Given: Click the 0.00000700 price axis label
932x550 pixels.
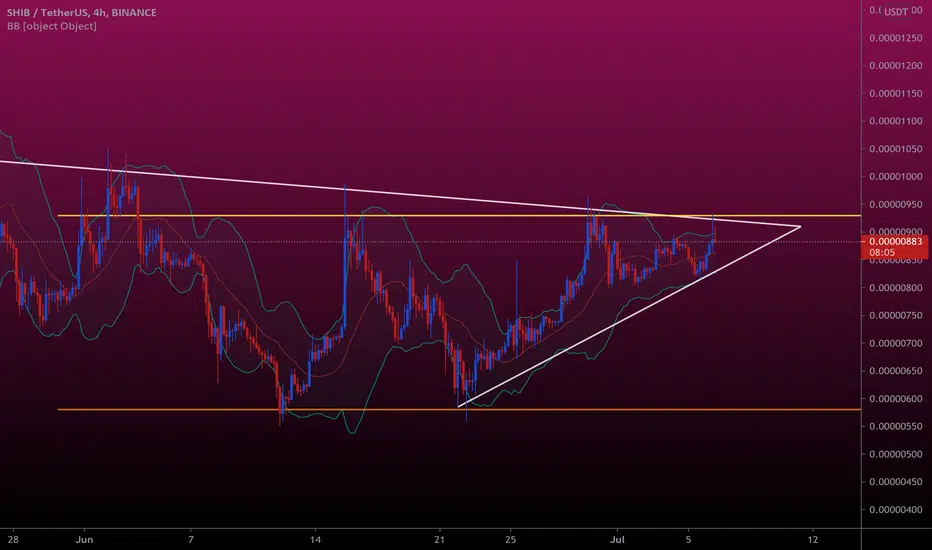Looking at the screenshot, I should tap(896, 343).
